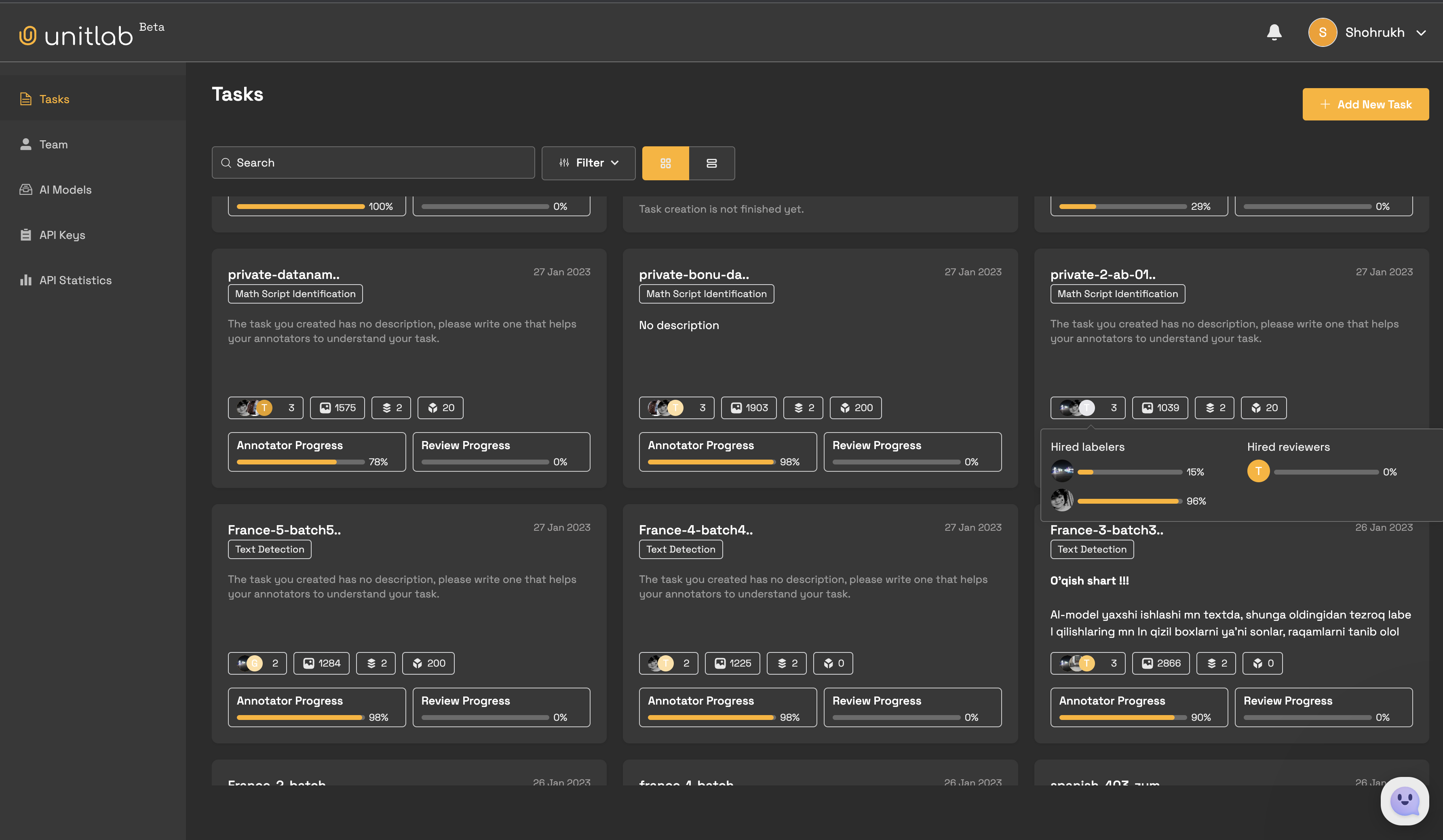Click image count 1284 badge
The width and height of the screenshot is (1443, 840).
322,663
